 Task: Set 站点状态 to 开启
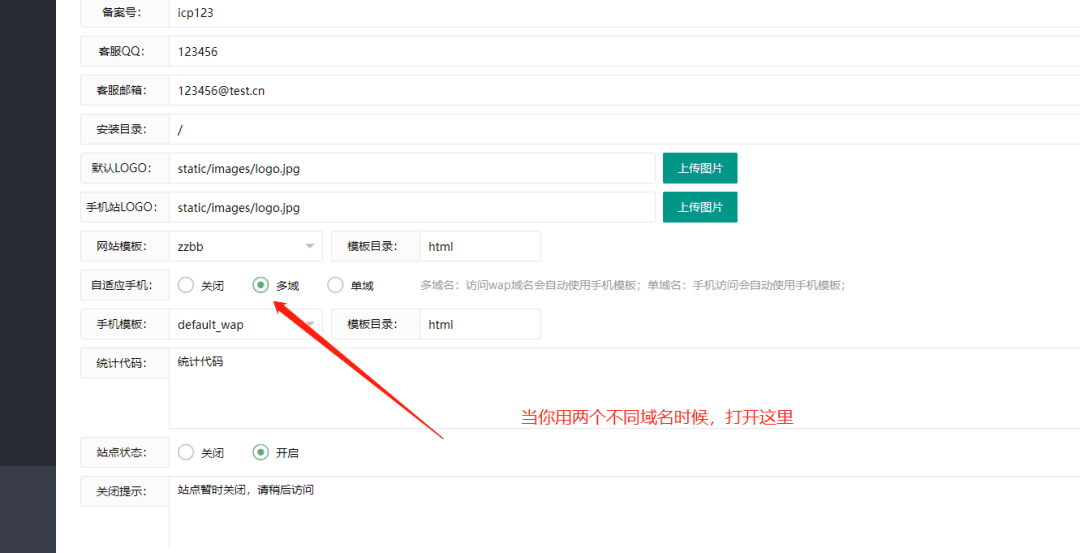[x=261, y=452]
